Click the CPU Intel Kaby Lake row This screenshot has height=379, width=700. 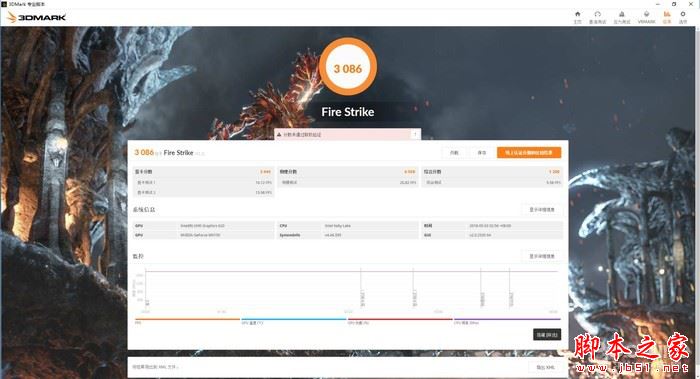point(347,226)
